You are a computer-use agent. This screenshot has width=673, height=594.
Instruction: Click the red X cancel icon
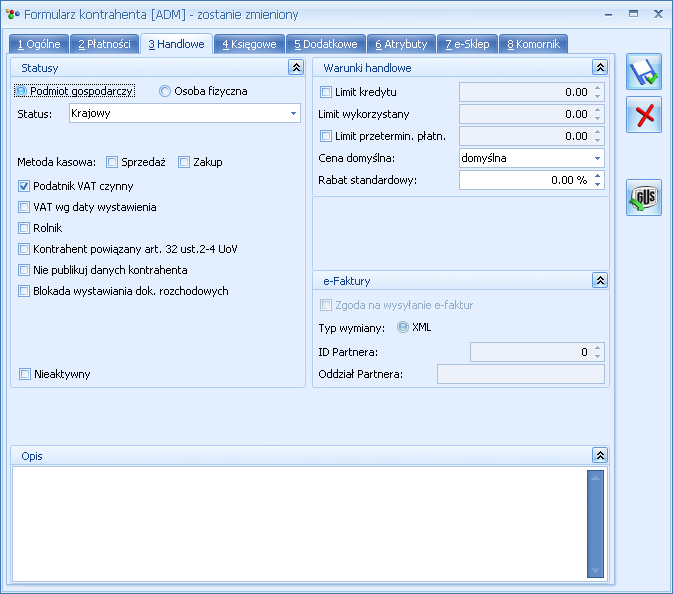click(x=643, y=115)
